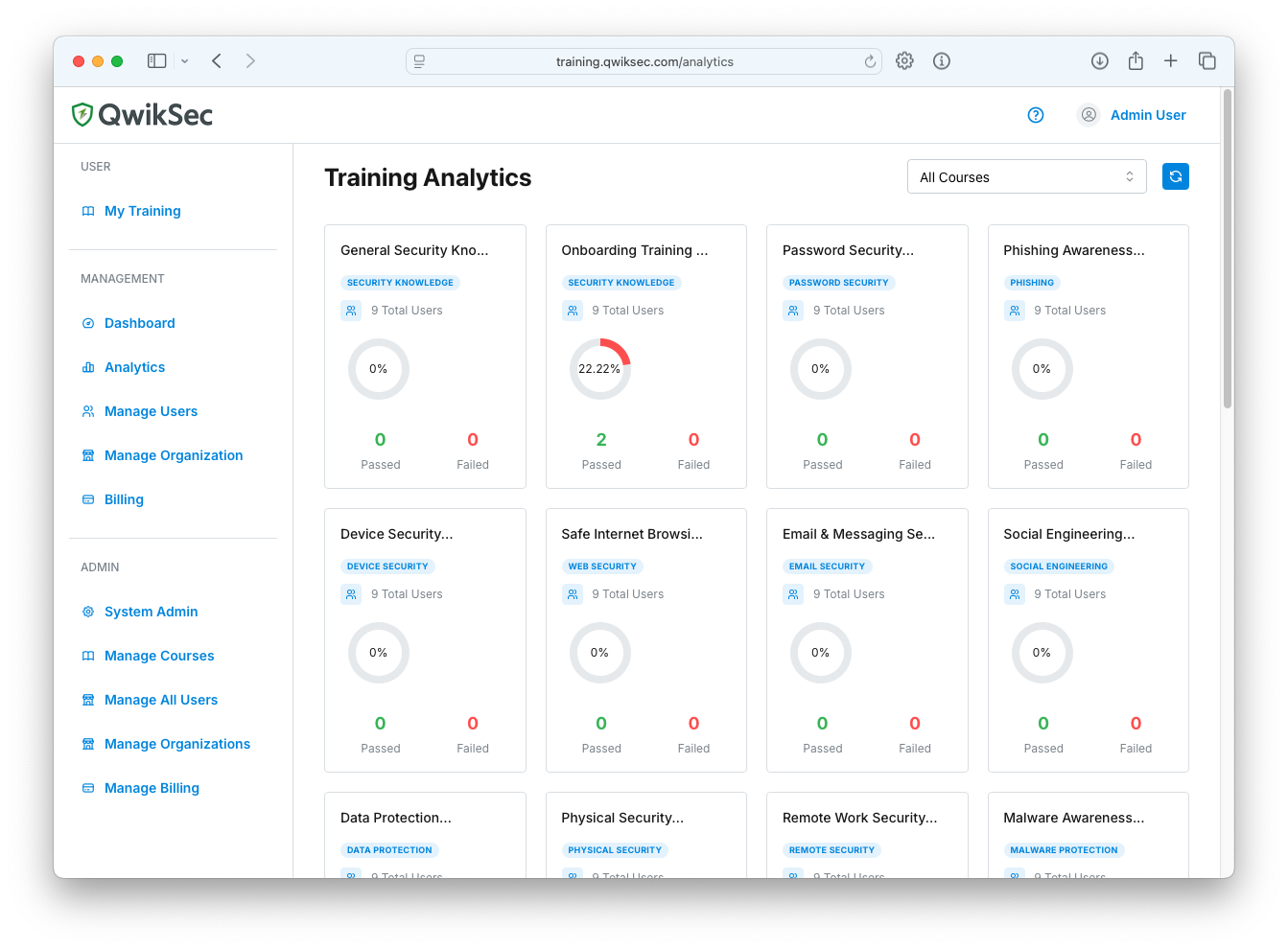
Task: Click the Admin User name link
Action: 1148,115
